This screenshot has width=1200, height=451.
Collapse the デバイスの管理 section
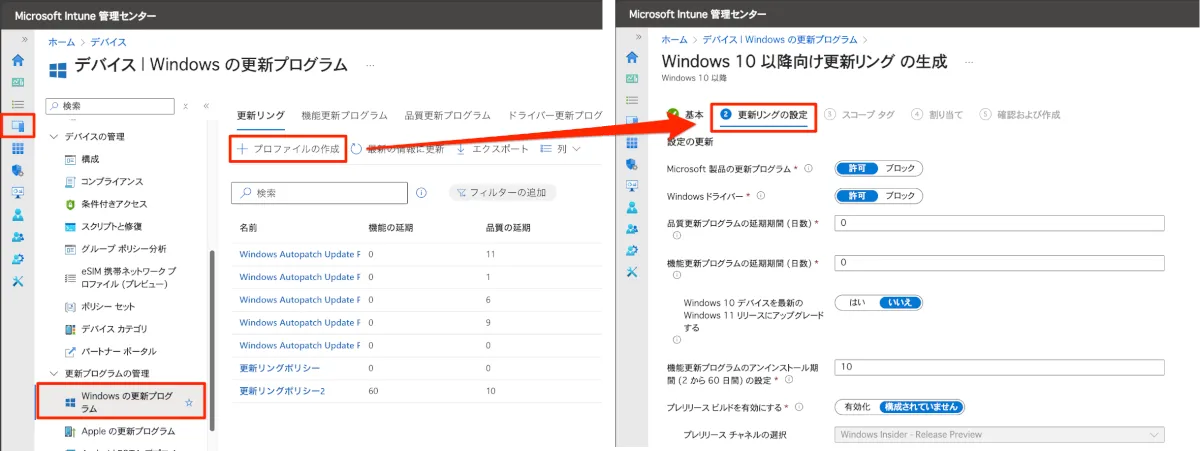pos(53,136)
